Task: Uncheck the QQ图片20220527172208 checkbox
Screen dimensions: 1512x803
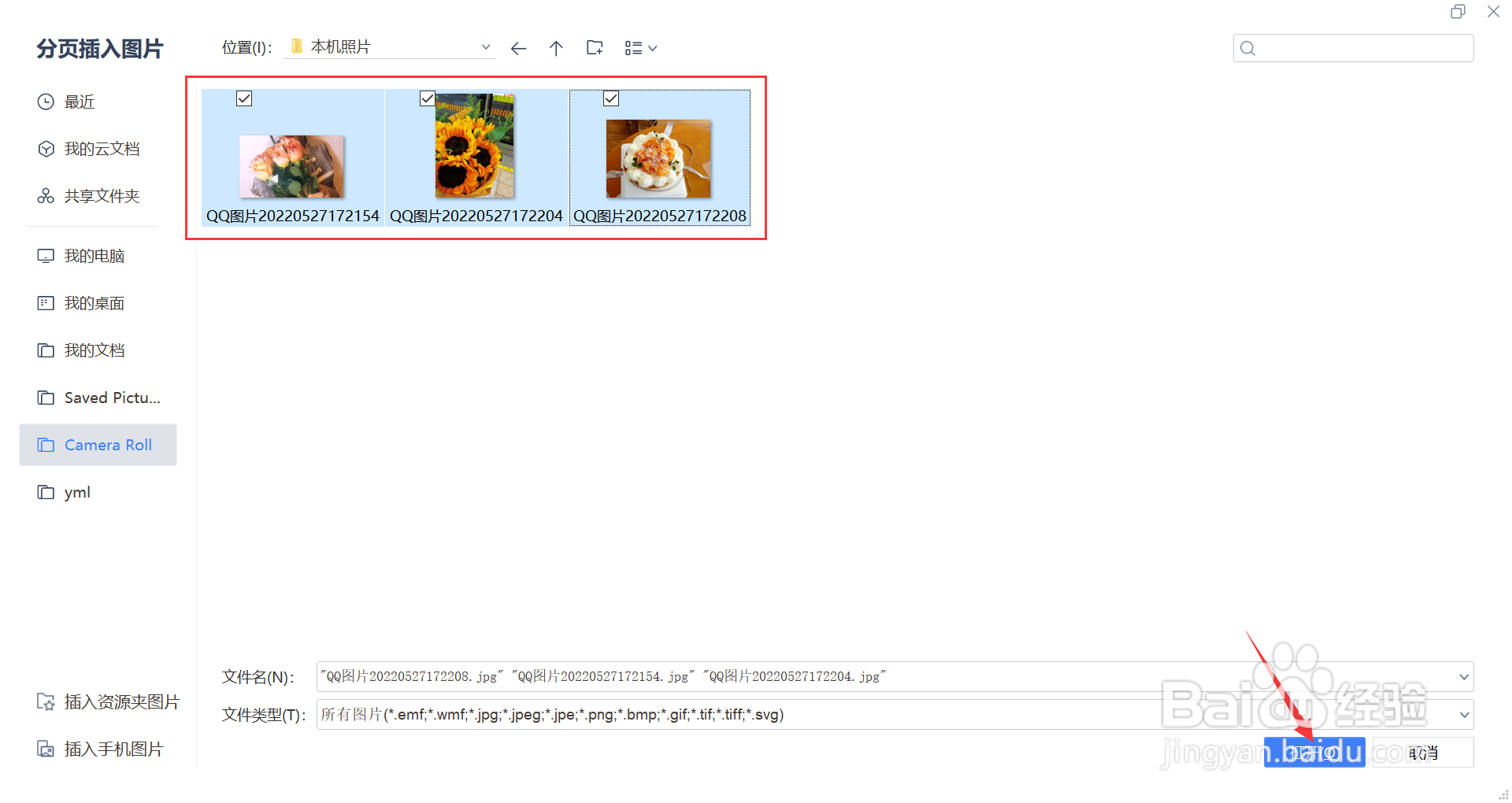Action: coord(611,98)
